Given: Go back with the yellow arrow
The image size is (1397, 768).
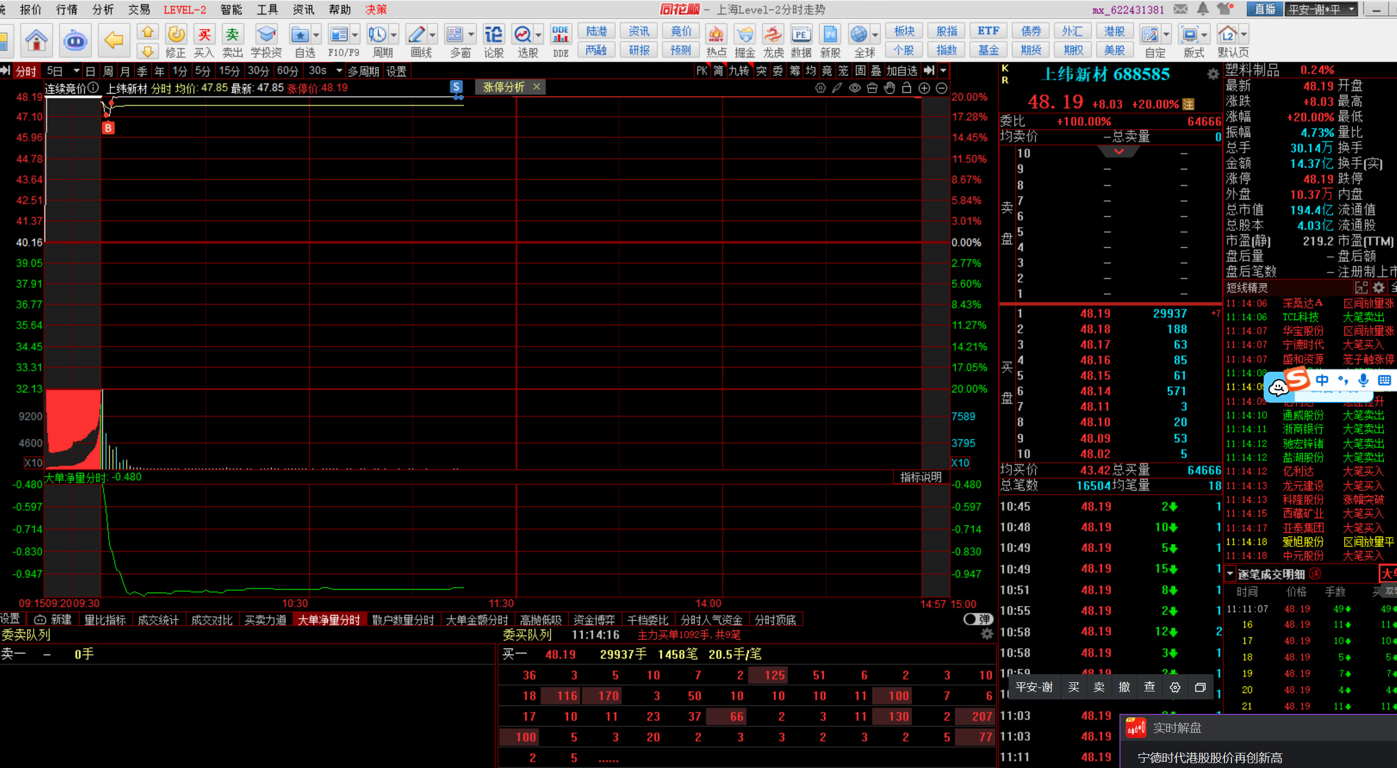Looking at the screenshot, I should click(x=114, y=41).
